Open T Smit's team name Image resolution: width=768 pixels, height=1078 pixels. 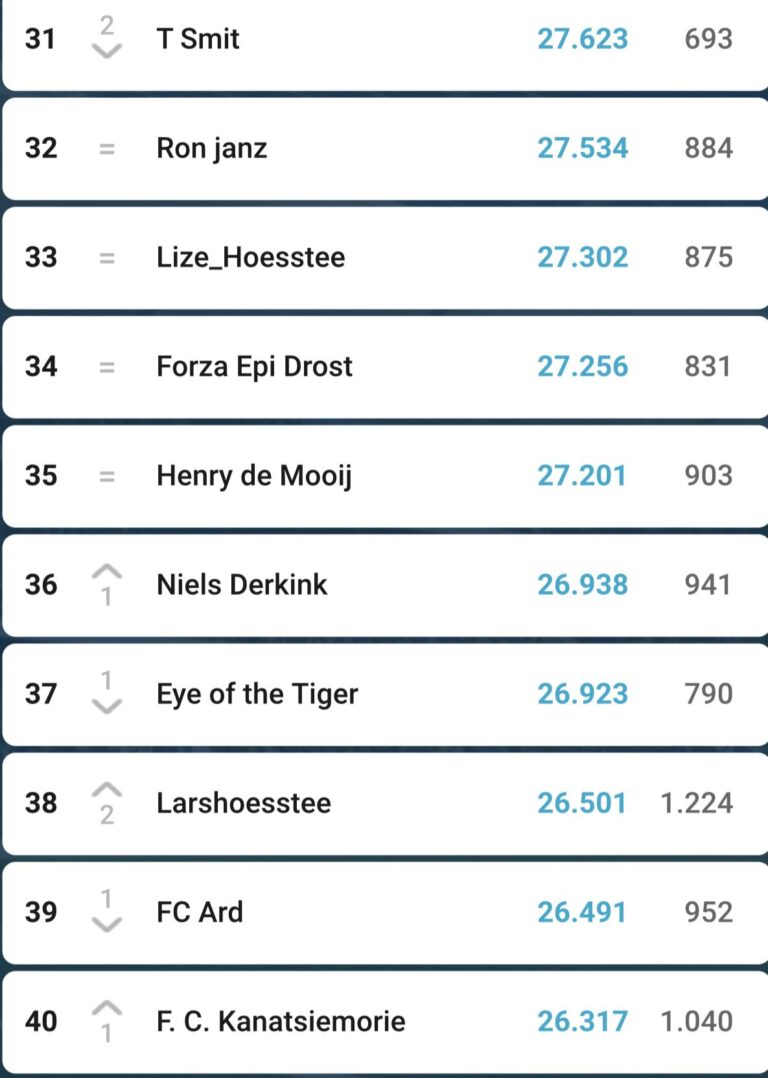[x=198, y=39]
